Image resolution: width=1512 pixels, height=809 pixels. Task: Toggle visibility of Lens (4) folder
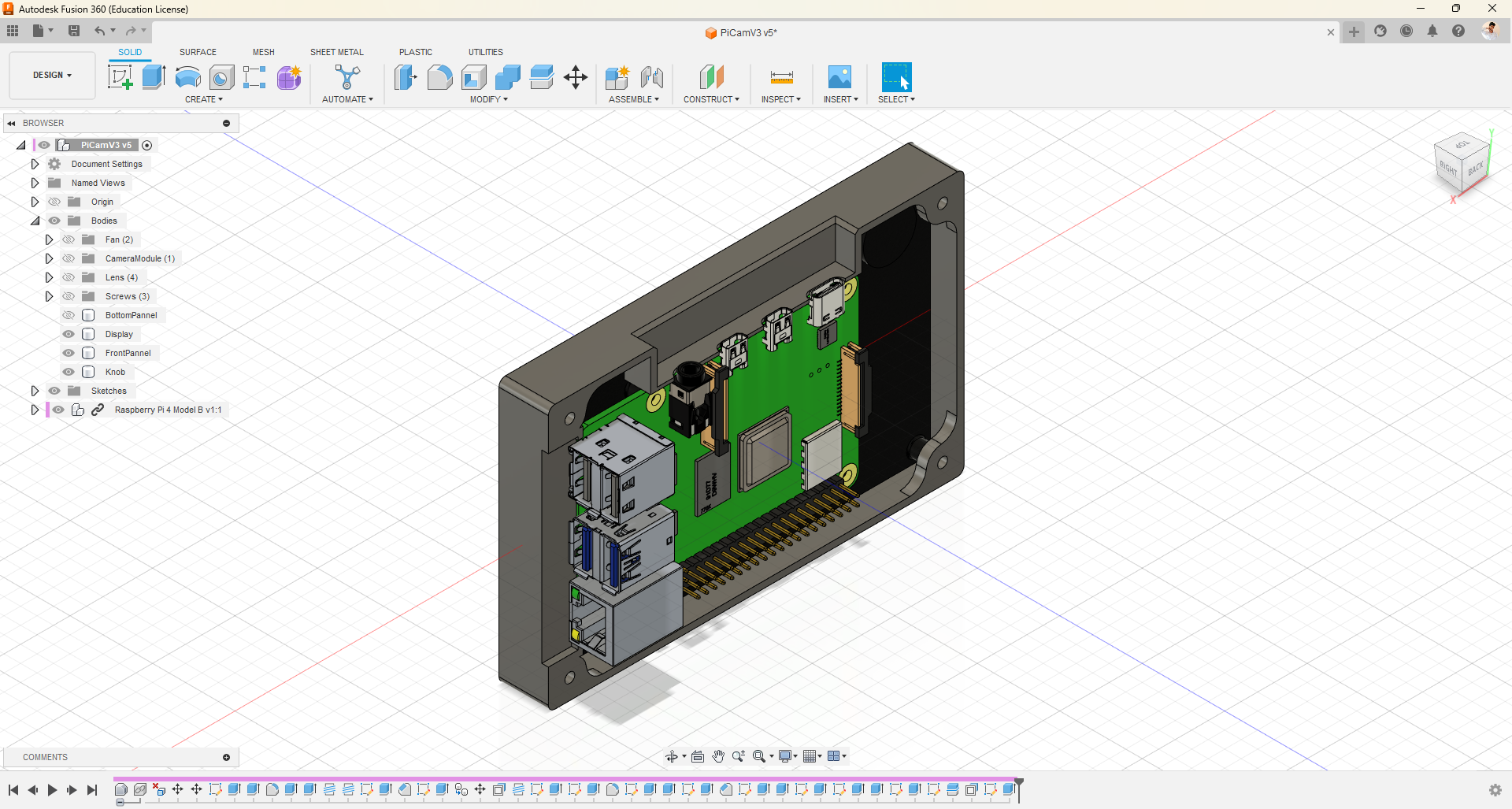(69, 277)
